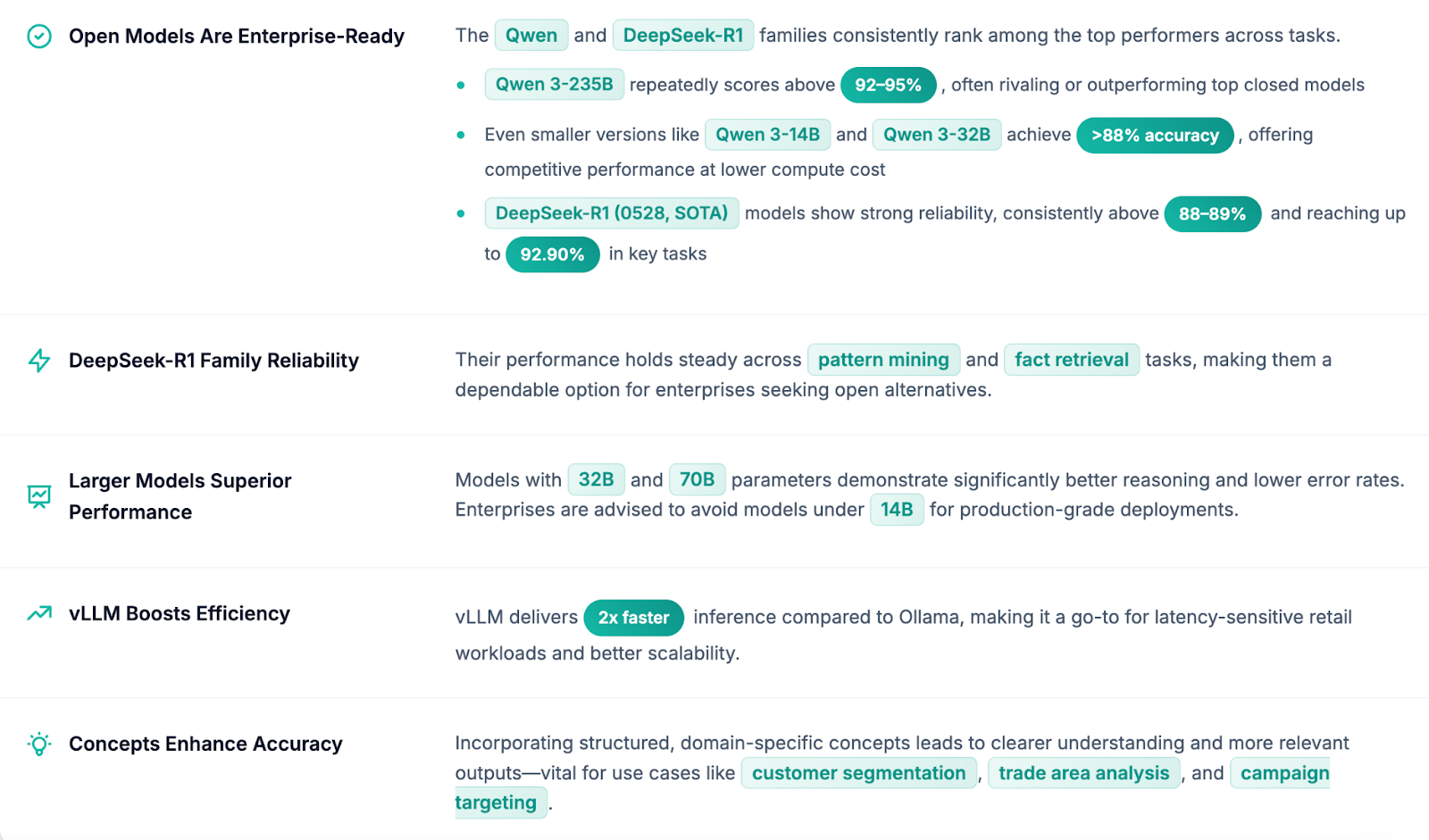This screenshot has width=1429, height=840.
Task: Click the Qwen 3-14B tag
Action: click(x=768, y=135)
